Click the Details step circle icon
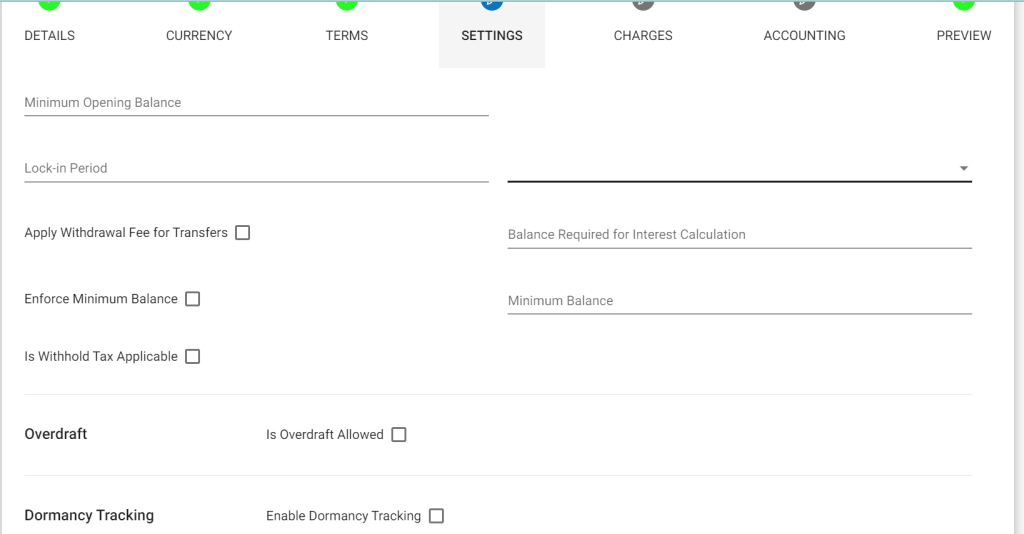1024x534 pixels. click(x=49, y=5)
